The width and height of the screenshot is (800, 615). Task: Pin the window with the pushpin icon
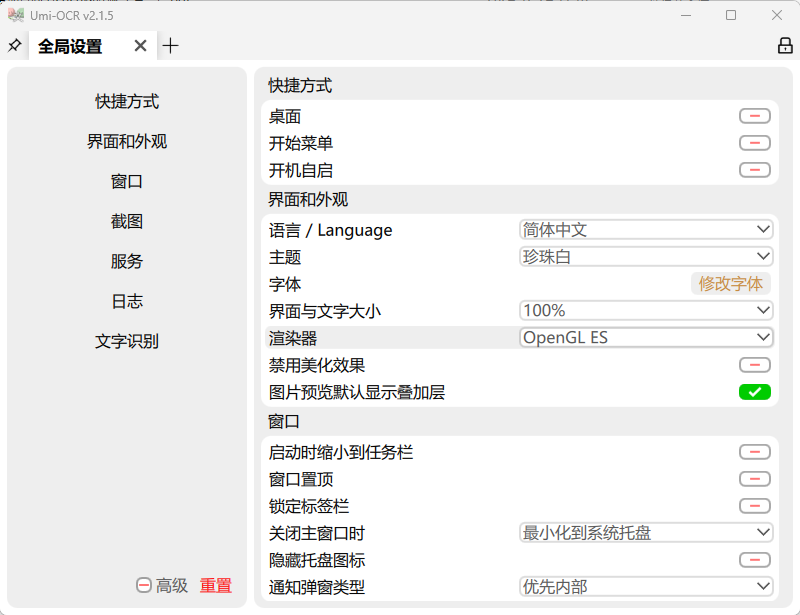tap(14, 45)
